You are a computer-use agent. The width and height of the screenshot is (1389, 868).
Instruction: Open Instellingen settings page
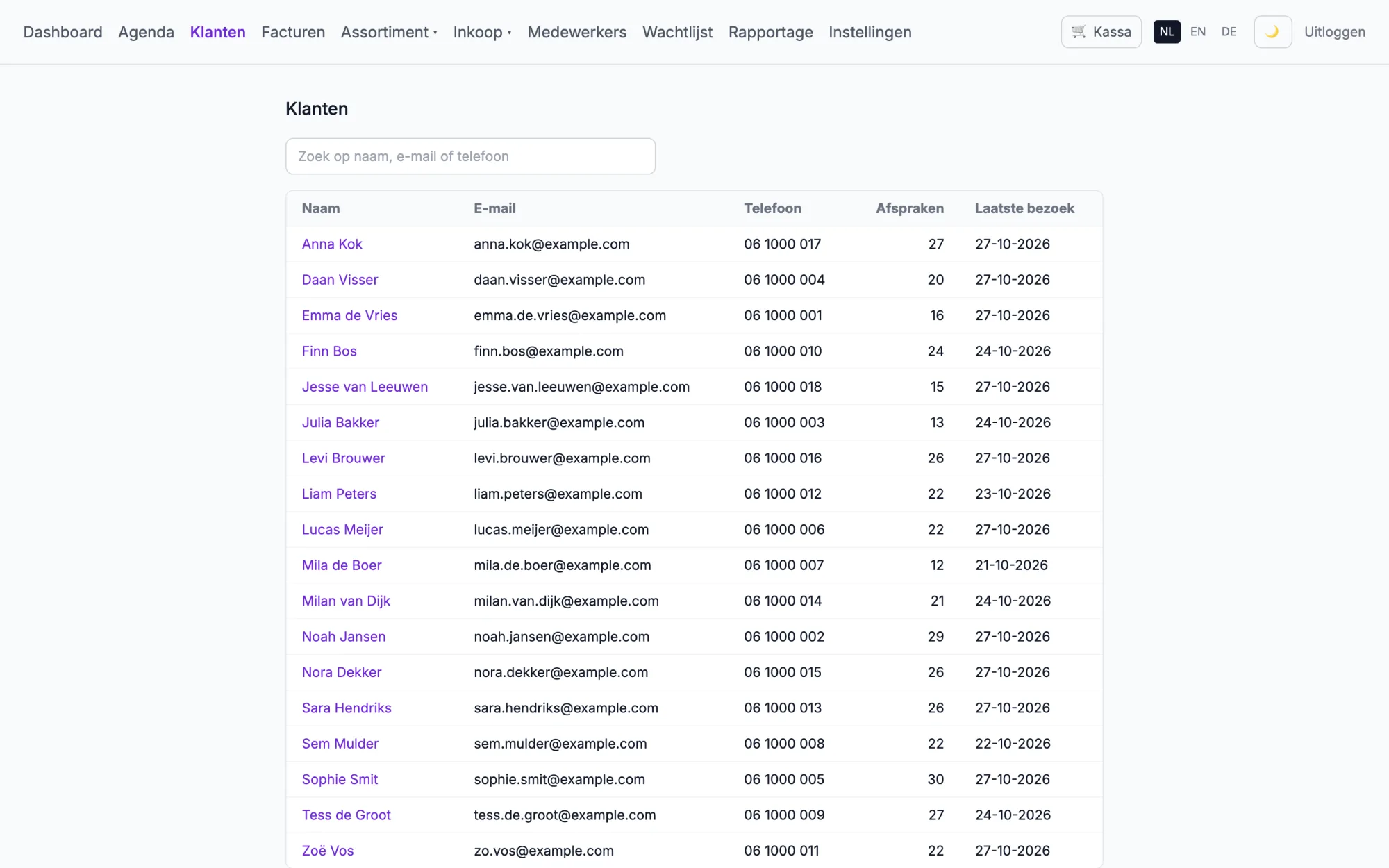870,32
